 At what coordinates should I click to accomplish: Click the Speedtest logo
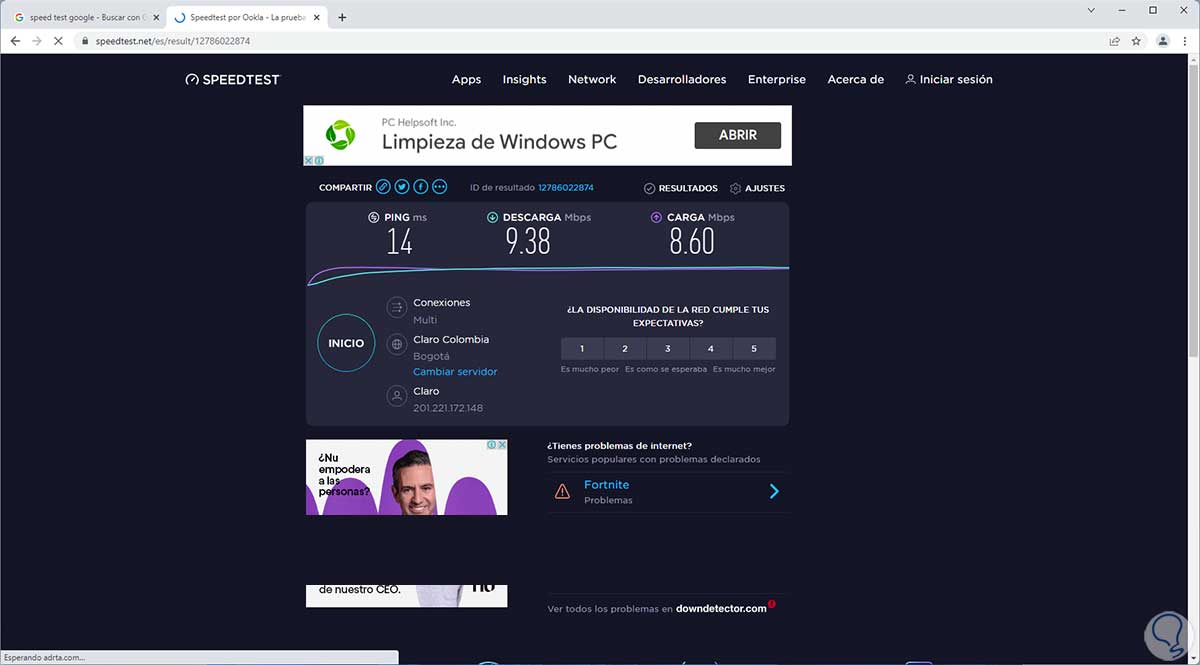coord(233,79)
